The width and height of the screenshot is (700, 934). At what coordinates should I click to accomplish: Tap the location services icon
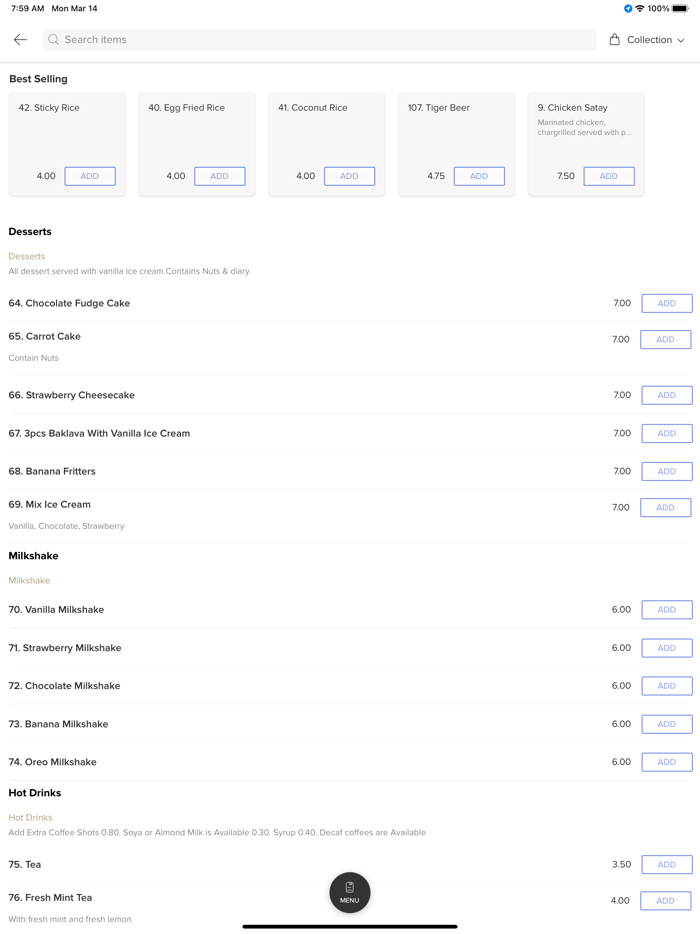[628, 9]
